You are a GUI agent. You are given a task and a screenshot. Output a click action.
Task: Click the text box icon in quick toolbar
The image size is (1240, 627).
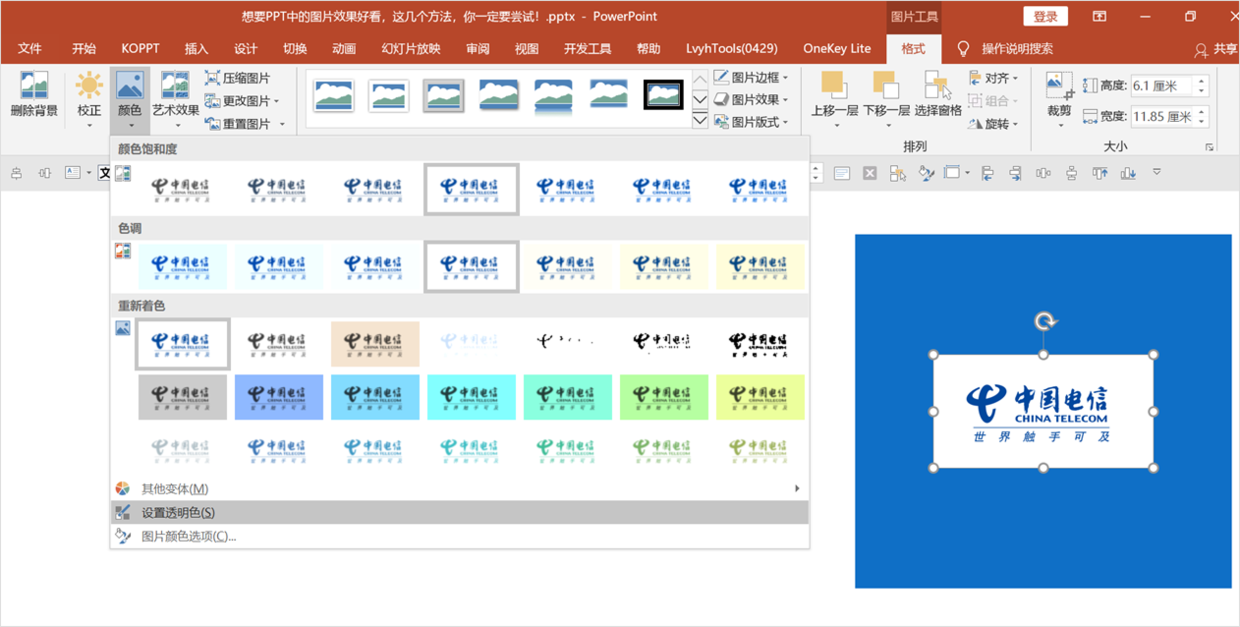tap(72, 173)
